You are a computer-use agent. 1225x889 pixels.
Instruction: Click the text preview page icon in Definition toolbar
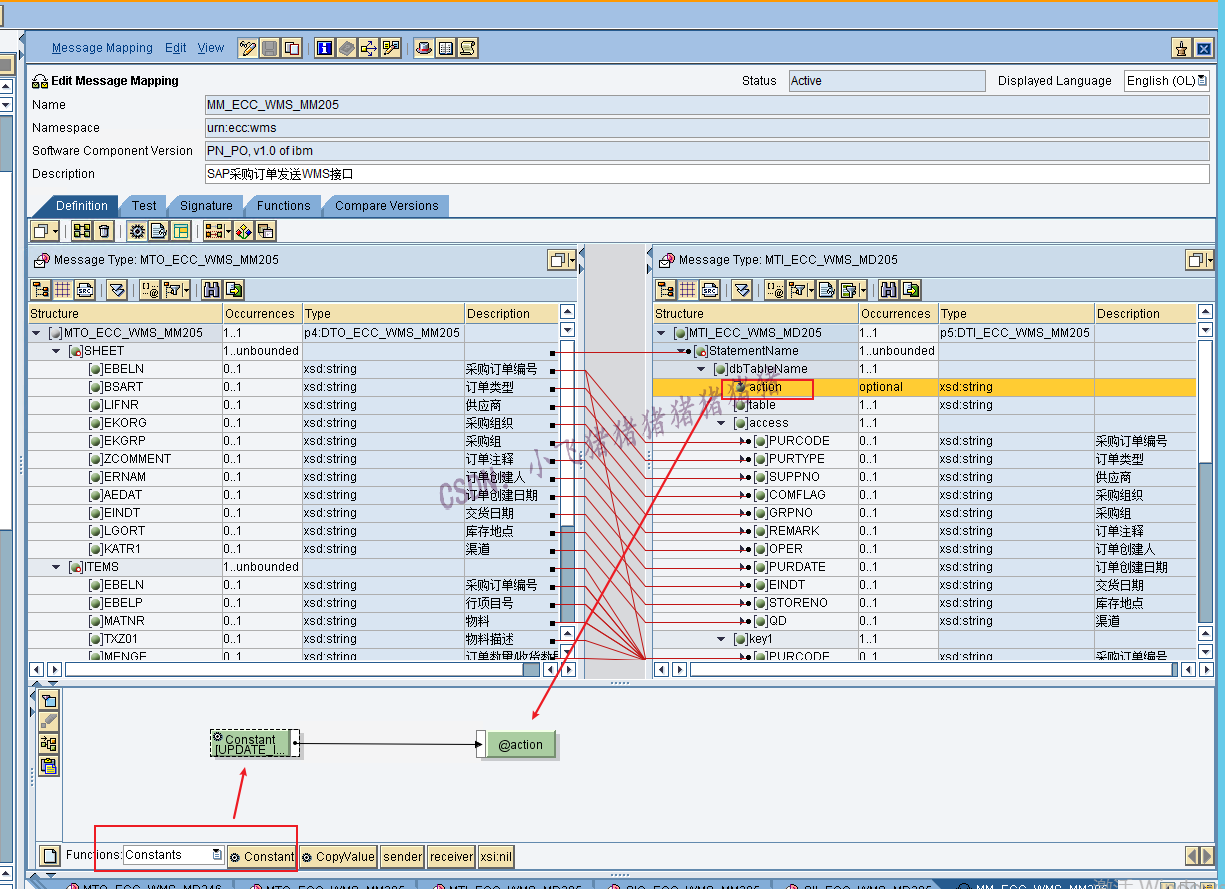tap(159, 231)
